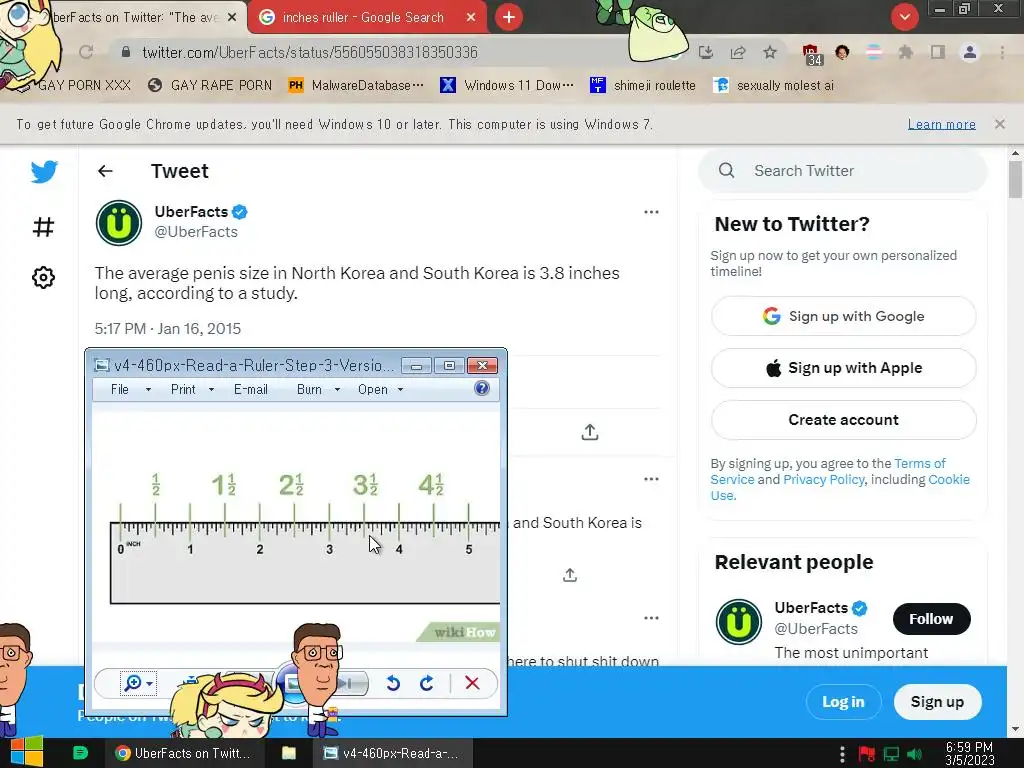1024x768 pixels.
Task: Open Explore via hashtag icon
Action: tap(43, 227)
